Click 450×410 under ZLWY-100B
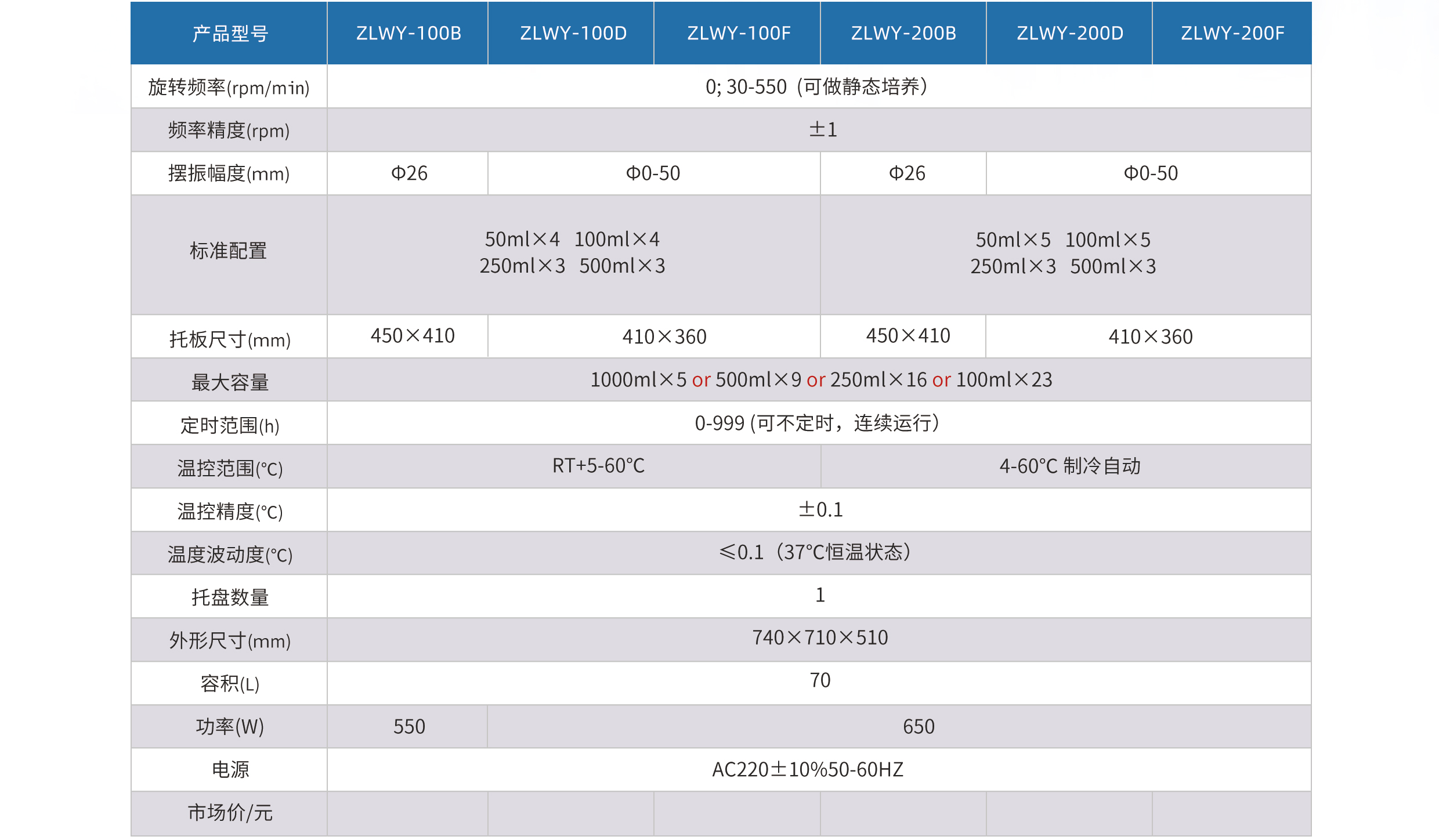The height and width of the screenshot is (840, 1439). 413,336
